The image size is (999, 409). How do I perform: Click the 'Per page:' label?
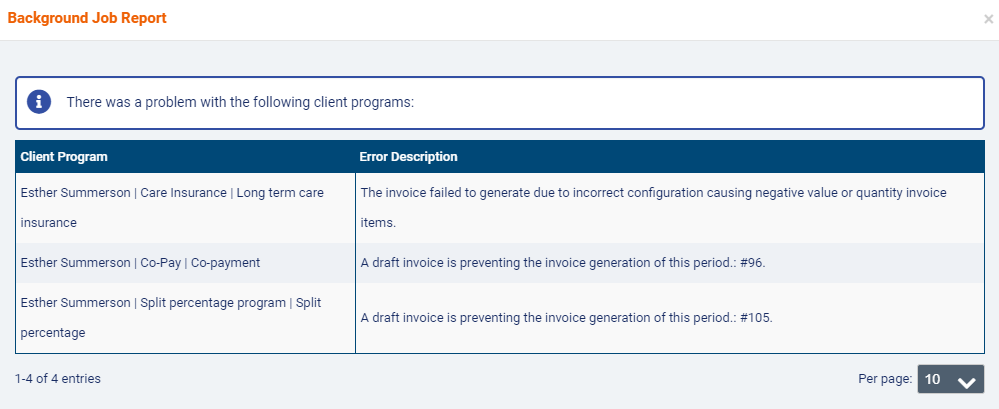pos(885,379)
